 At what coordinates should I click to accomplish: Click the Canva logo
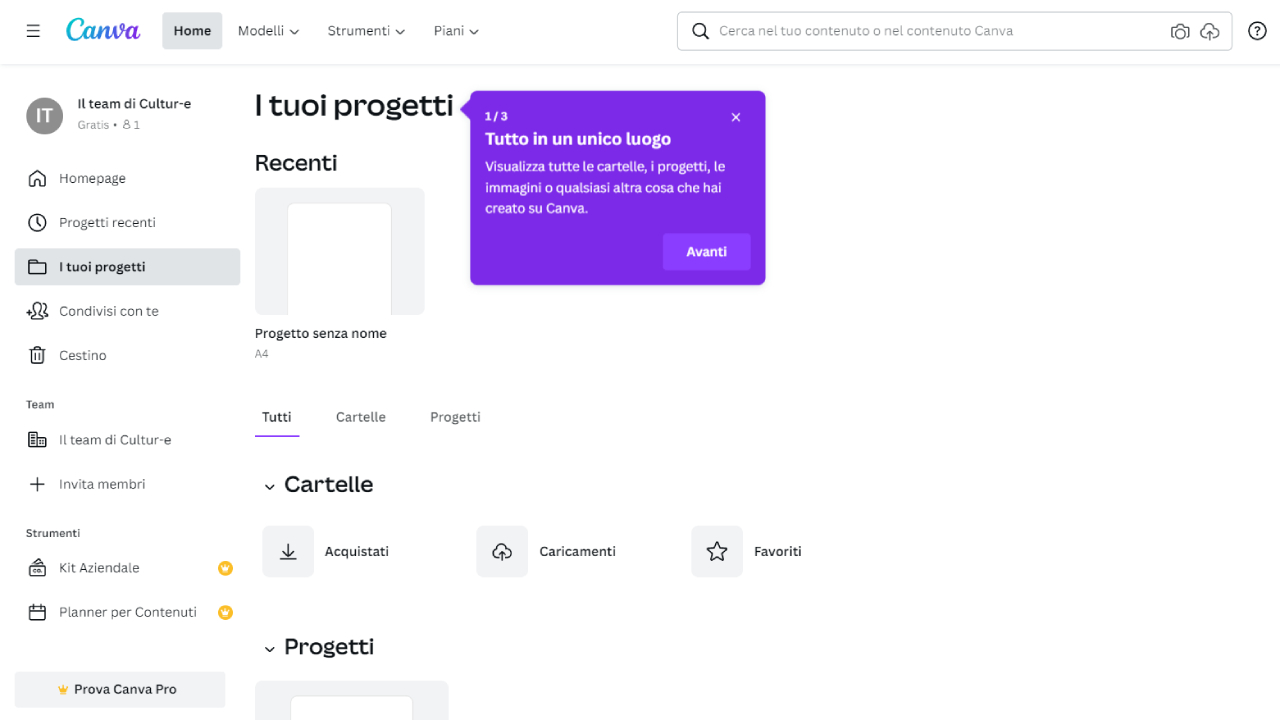click(x=103, y=30)
